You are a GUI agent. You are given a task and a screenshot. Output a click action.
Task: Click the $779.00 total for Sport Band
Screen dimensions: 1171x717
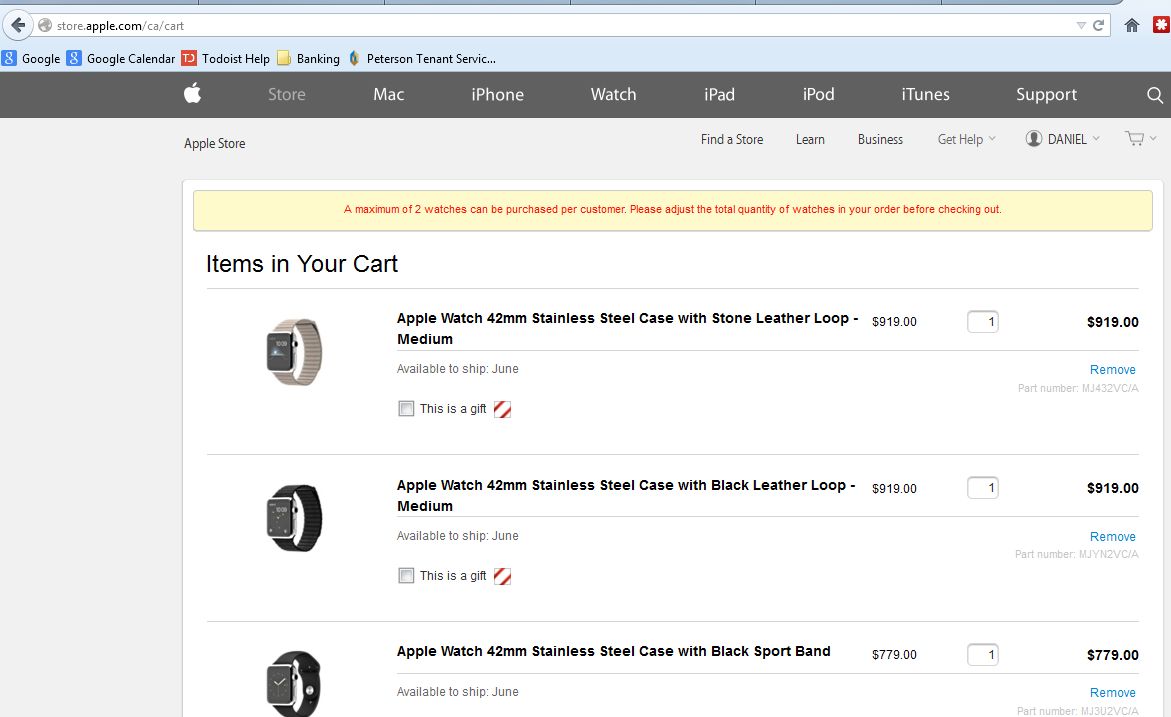1112,655
